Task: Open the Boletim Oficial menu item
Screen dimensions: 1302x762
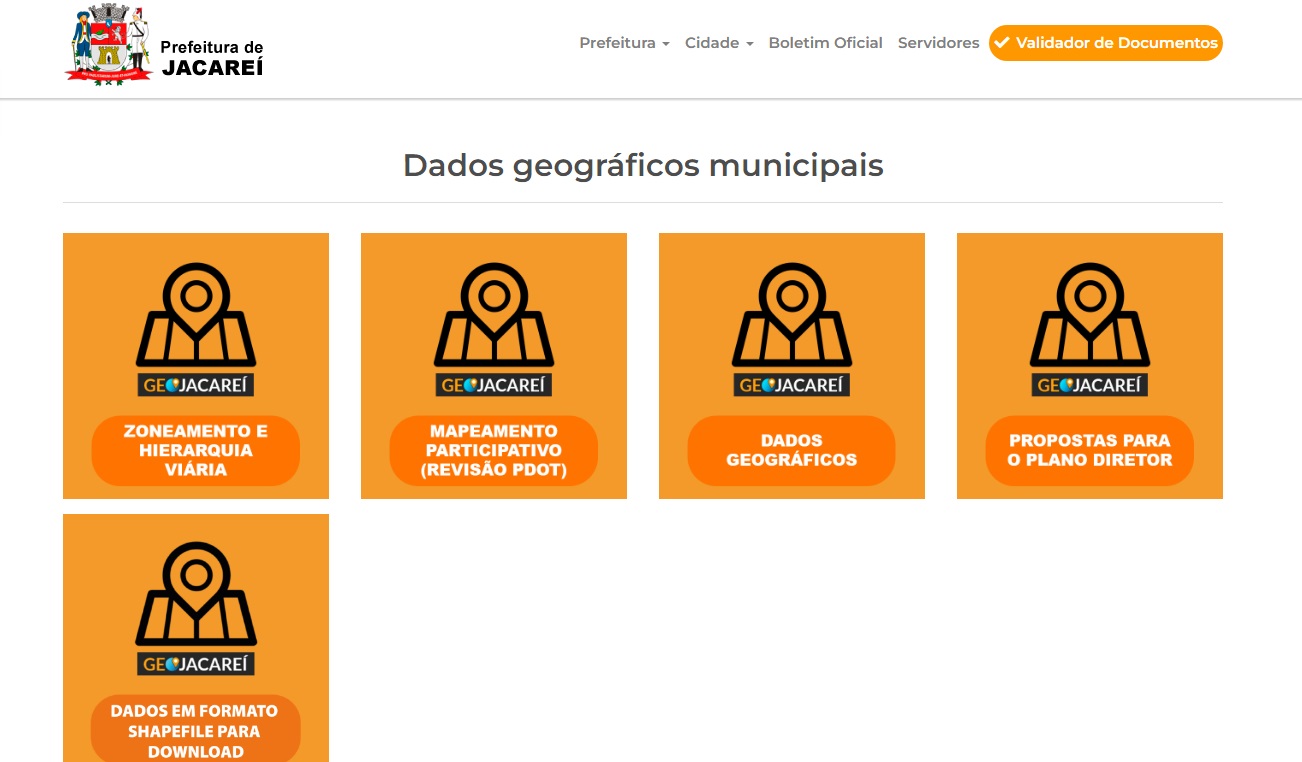Action: click(825, 43)
